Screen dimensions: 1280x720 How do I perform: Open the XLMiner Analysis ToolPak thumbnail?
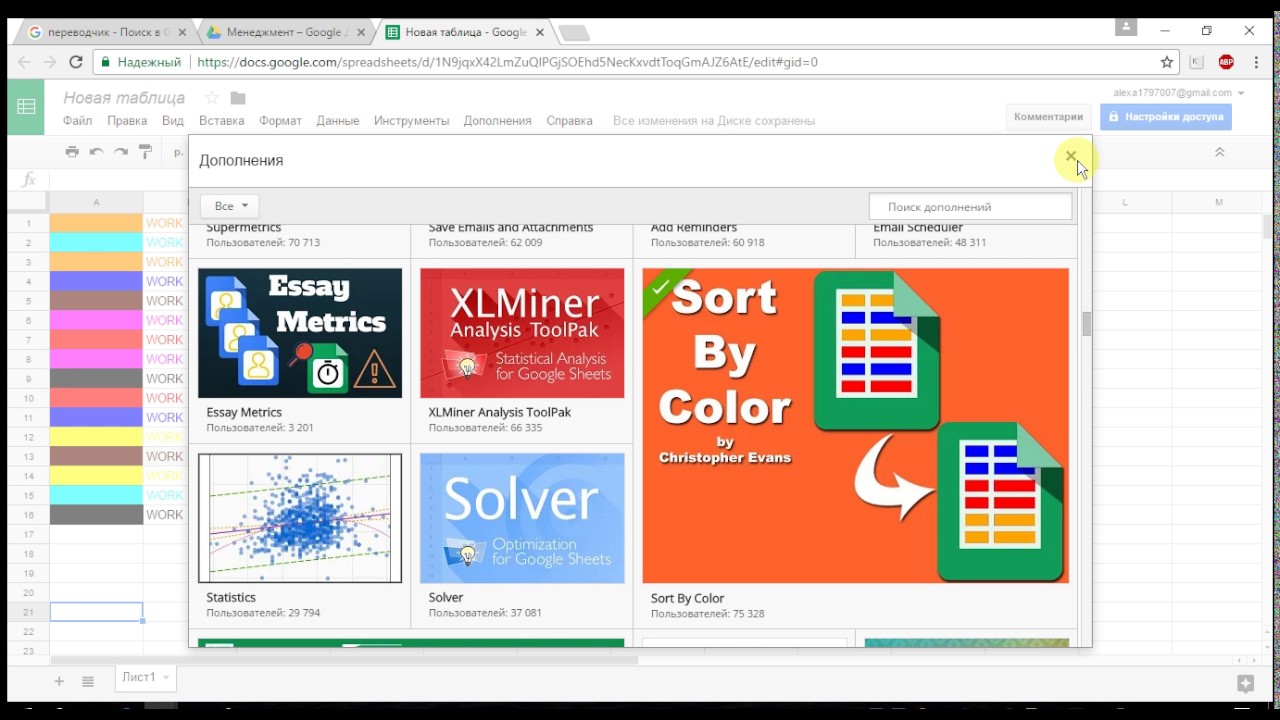coord(522,333)
